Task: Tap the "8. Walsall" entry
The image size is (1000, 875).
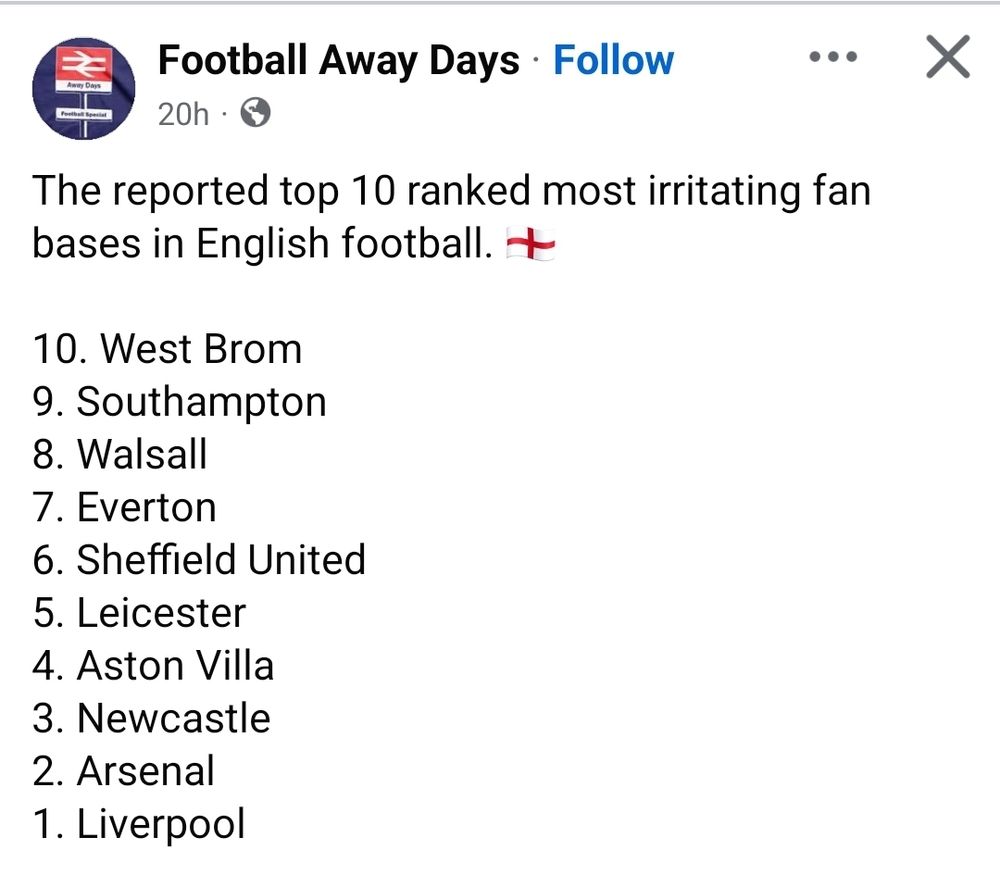Action: tap(120, 455)
